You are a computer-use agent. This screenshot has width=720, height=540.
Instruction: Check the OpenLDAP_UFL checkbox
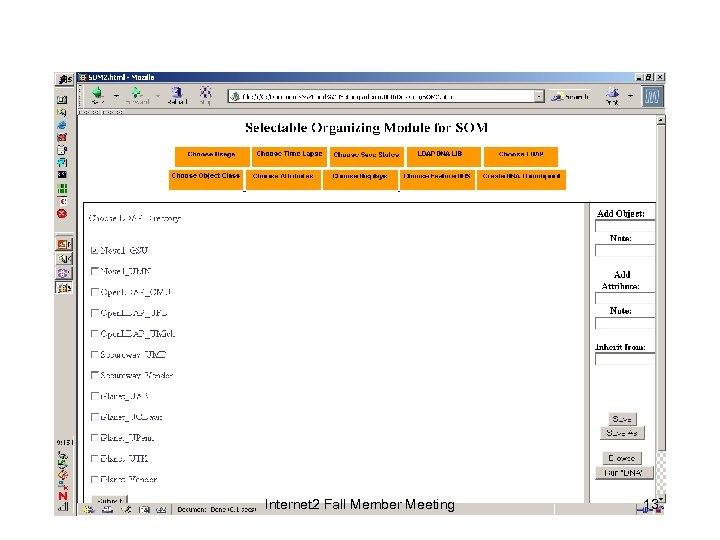pyautogui.click(x=95, y=313)
